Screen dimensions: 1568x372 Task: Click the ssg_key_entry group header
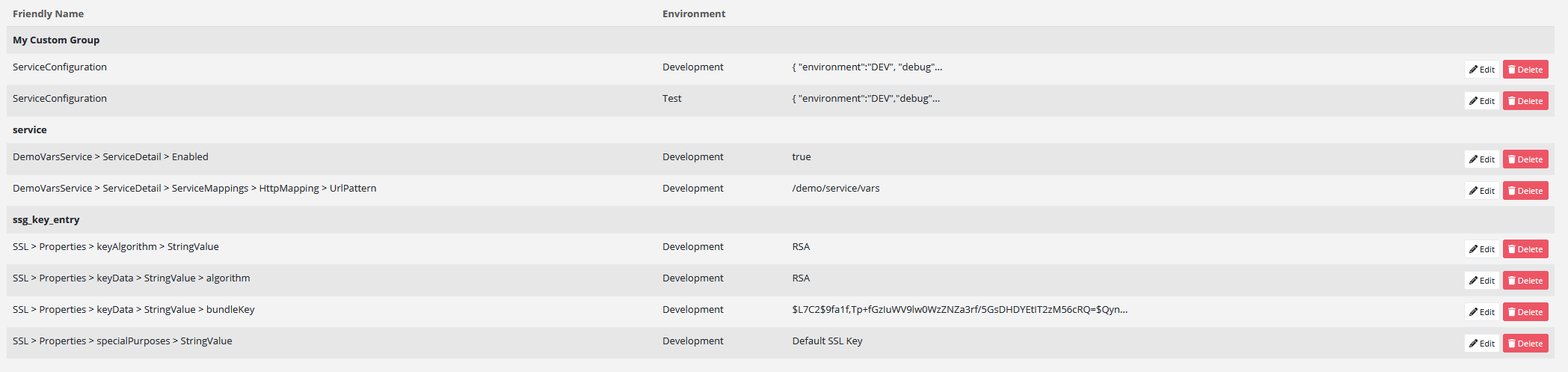[46, 220]
